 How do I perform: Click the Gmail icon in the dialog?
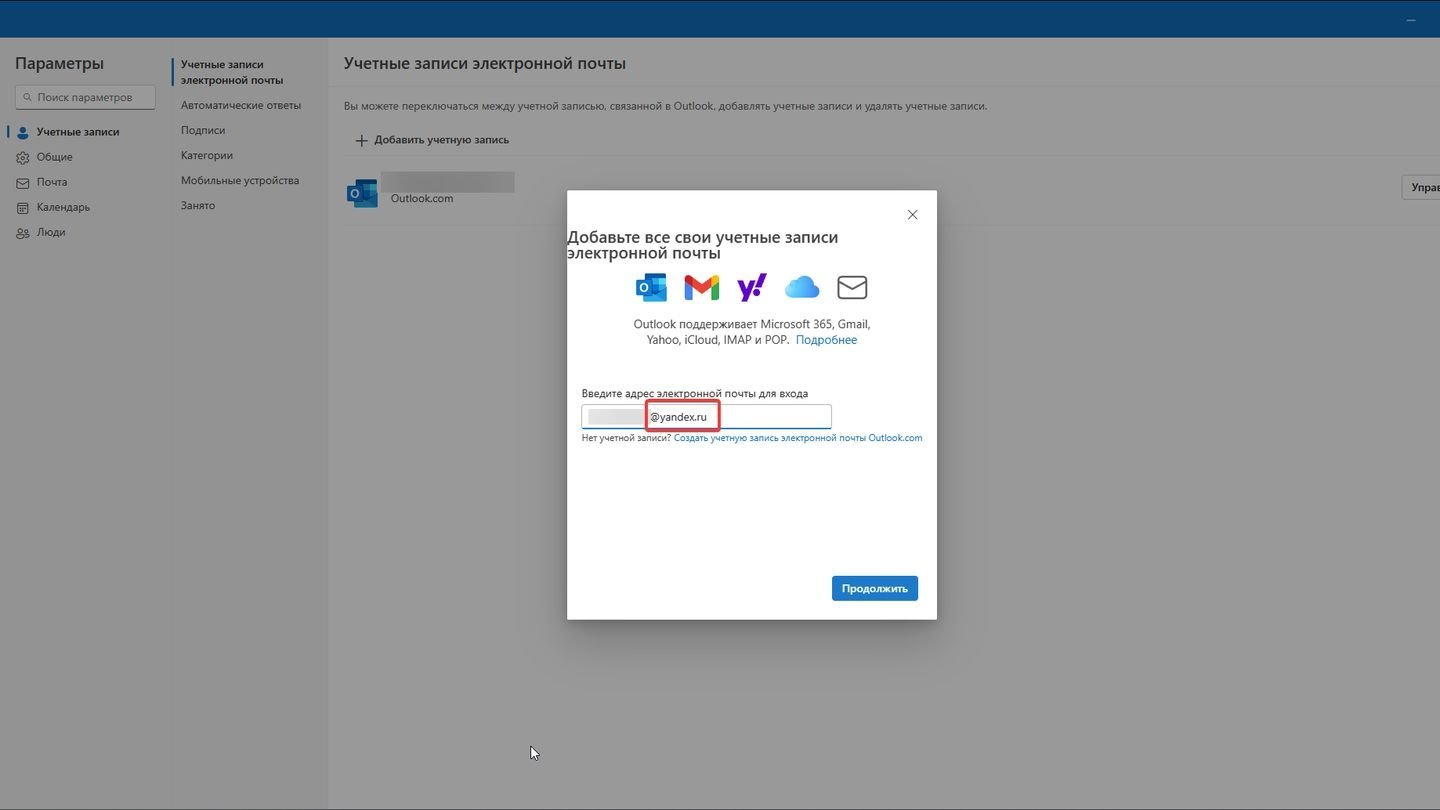702,287
